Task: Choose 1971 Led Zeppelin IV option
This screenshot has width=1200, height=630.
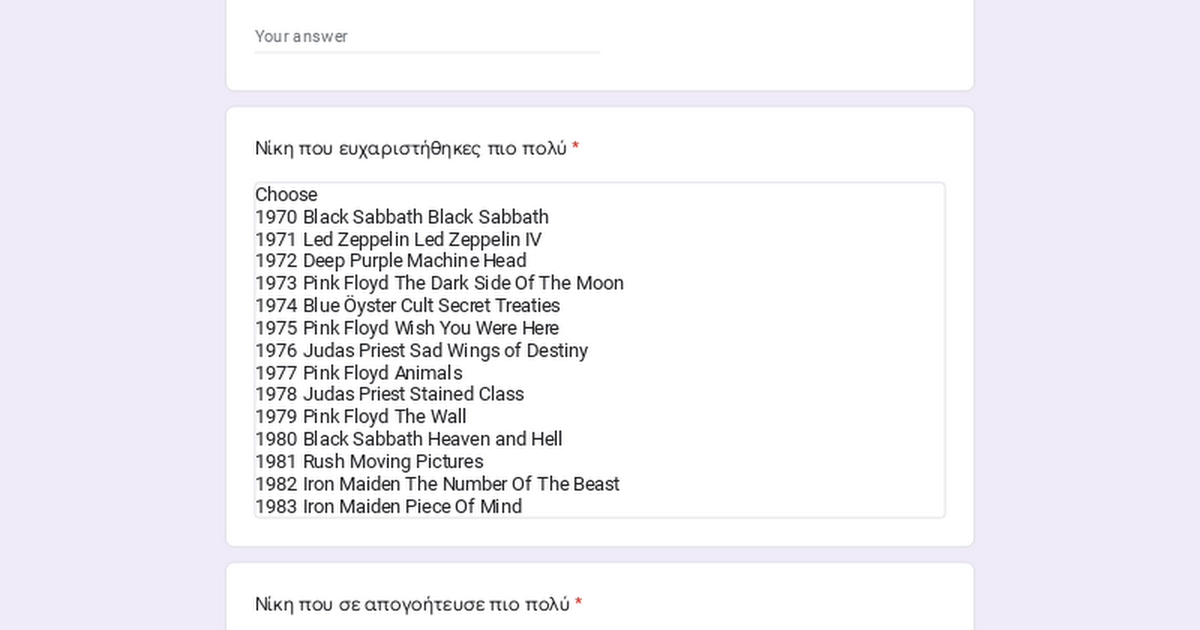Action: coord(398,240)
